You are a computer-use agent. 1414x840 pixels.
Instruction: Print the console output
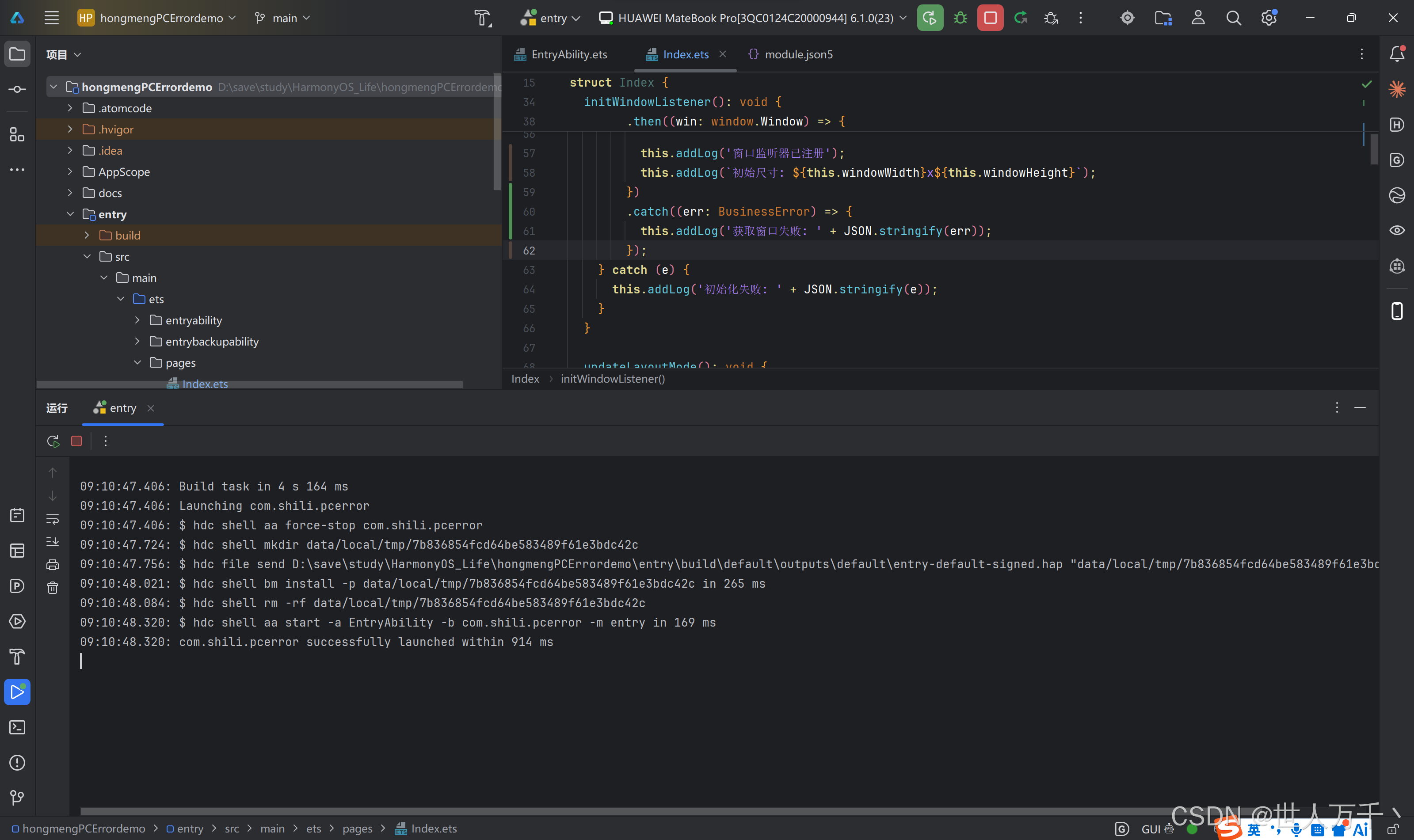[x=53, y=564]
